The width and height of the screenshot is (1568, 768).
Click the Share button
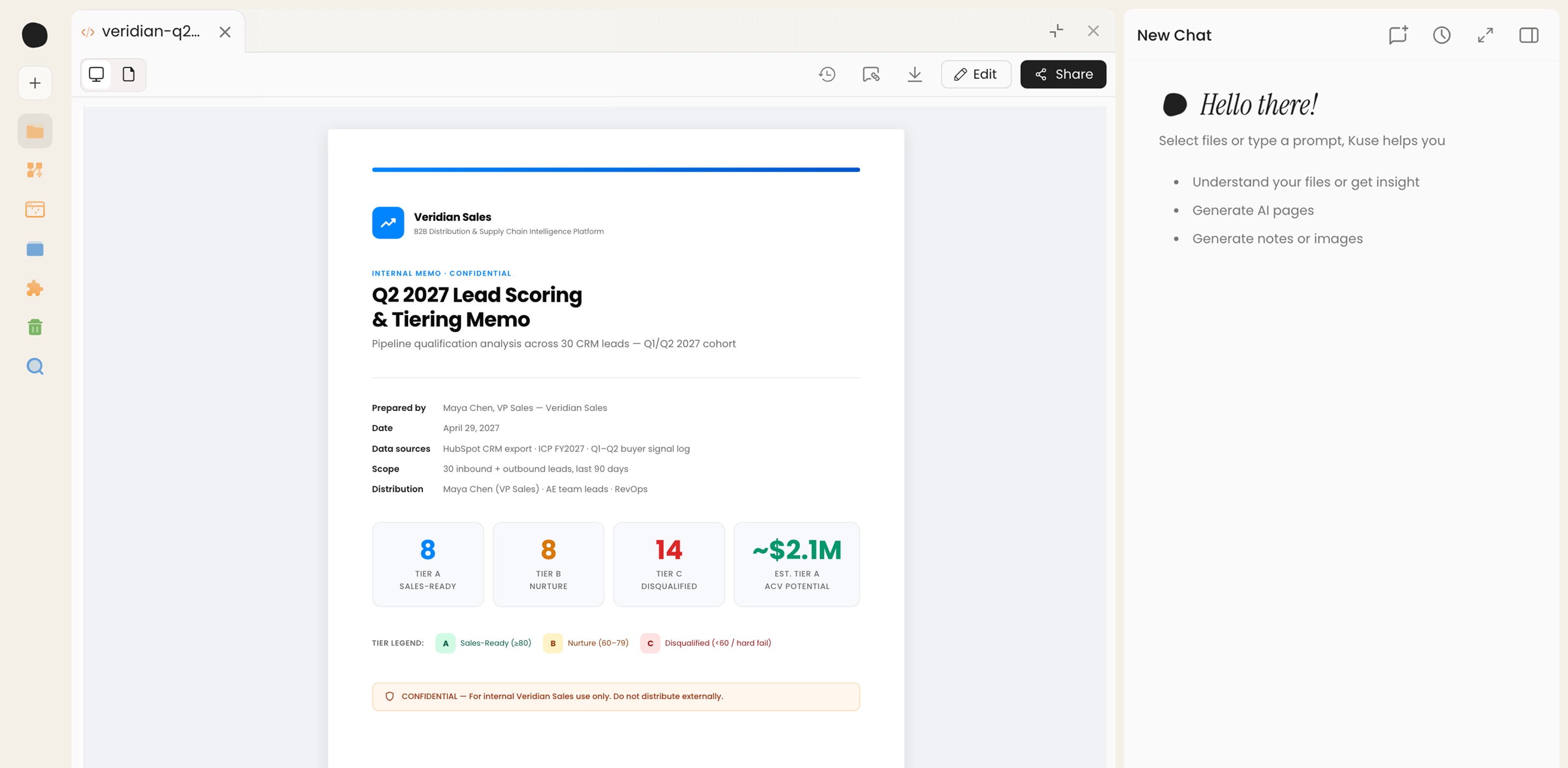(1063, 74)
